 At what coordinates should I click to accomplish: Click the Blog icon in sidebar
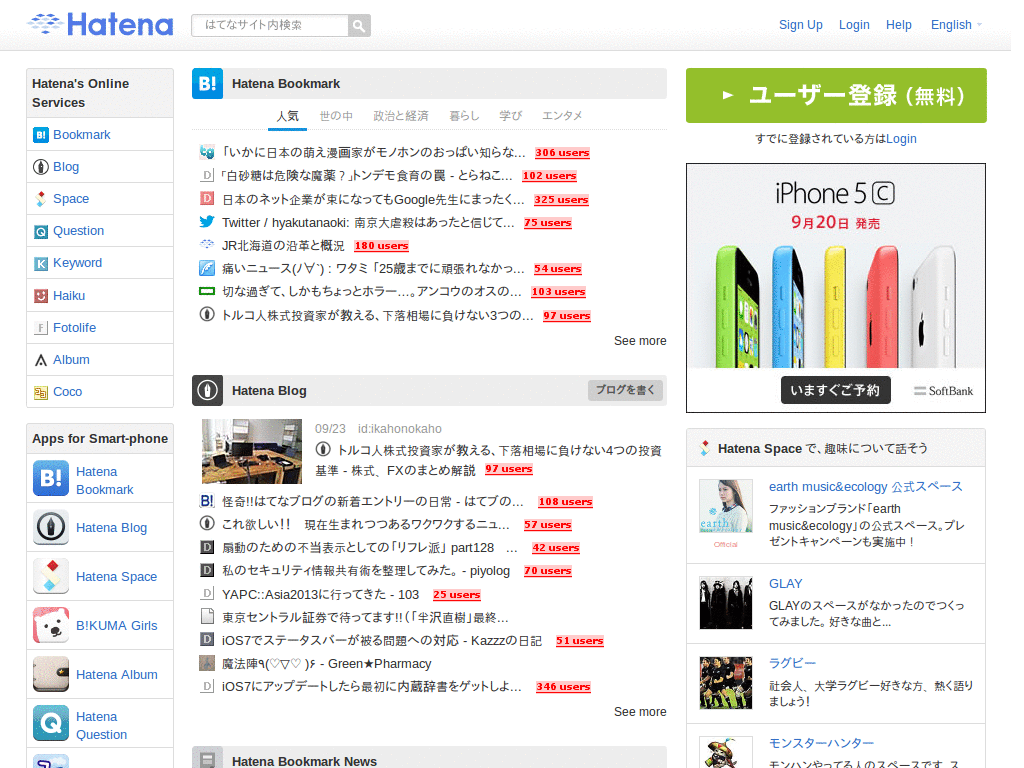pyautogui.click(x=41, y=167)
